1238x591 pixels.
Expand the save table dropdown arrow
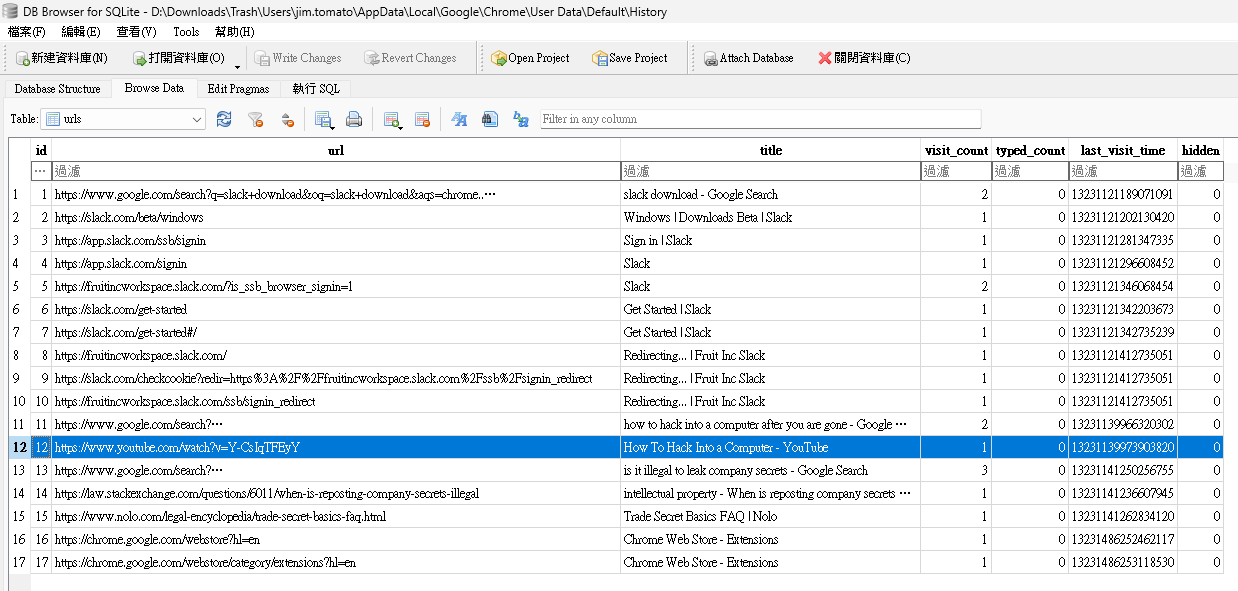(331, 126)
